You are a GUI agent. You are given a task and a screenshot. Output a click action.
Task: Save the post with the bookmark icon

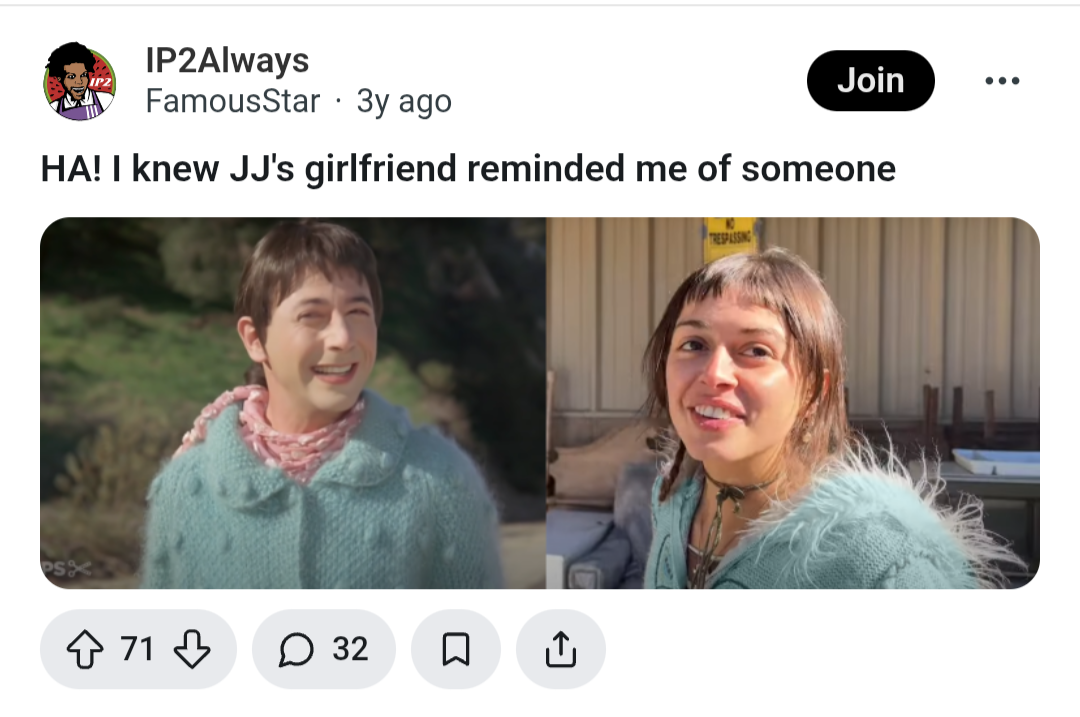(455, 649)
